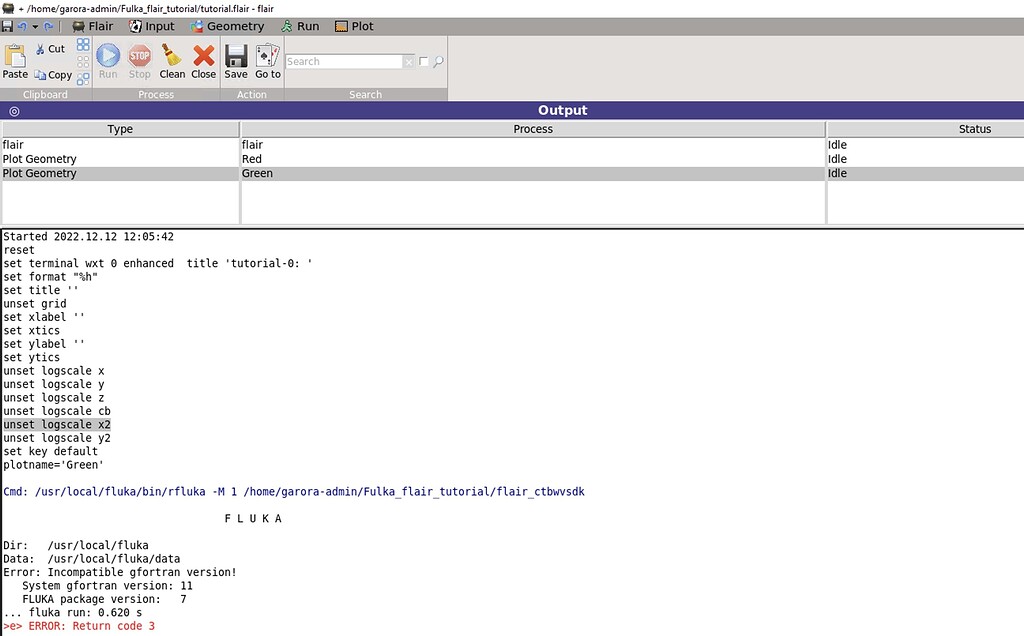Clear the search field with its X button

(x=408, y=62)
